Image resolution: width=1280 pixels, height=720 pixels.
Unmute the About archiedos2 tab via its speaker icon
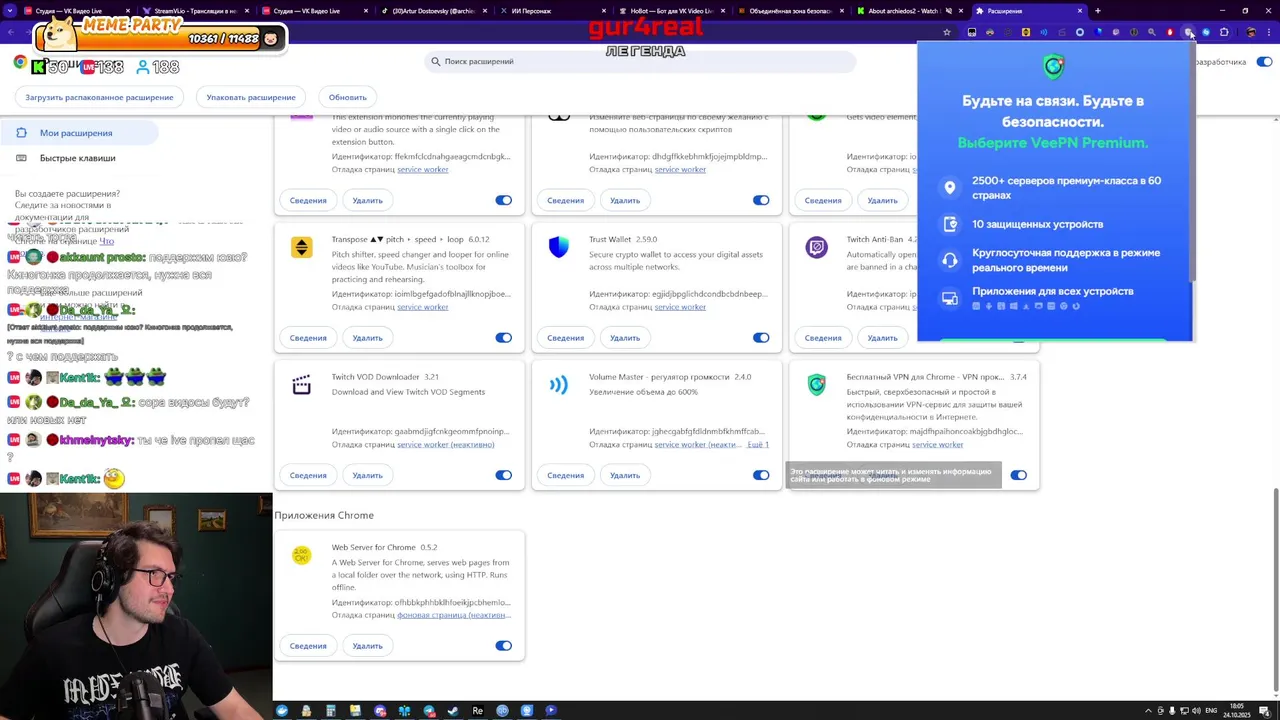948,11
